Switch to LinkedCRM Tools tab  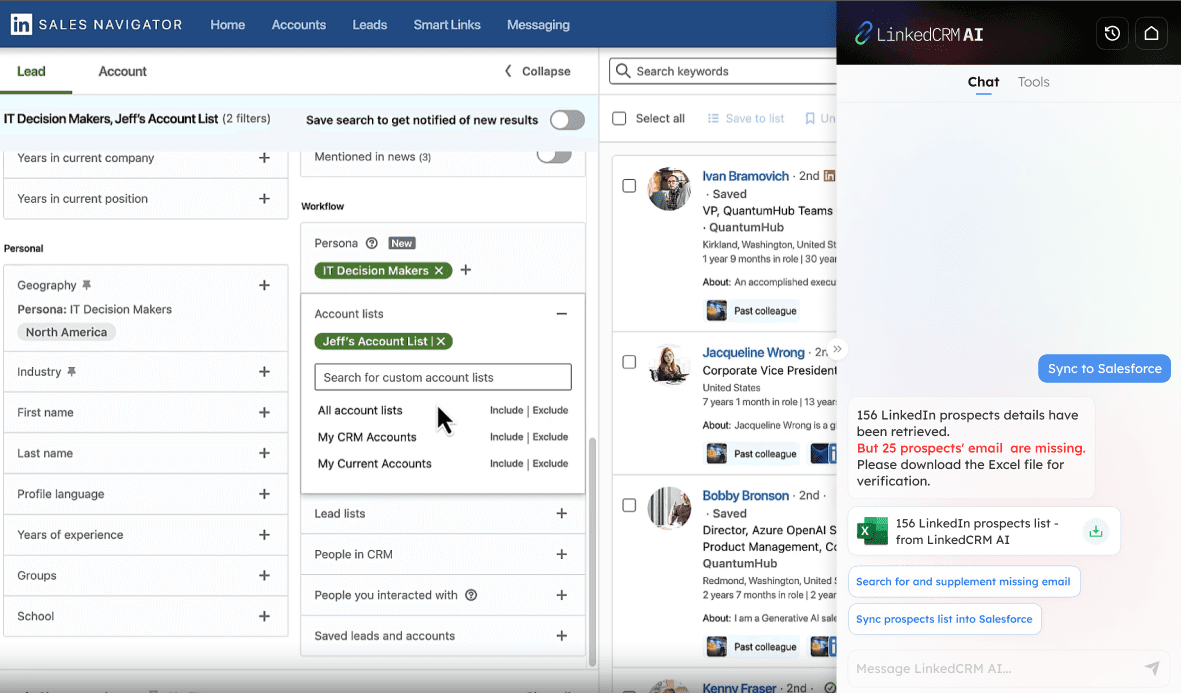pyautogui.click(x=1033, y=82)
